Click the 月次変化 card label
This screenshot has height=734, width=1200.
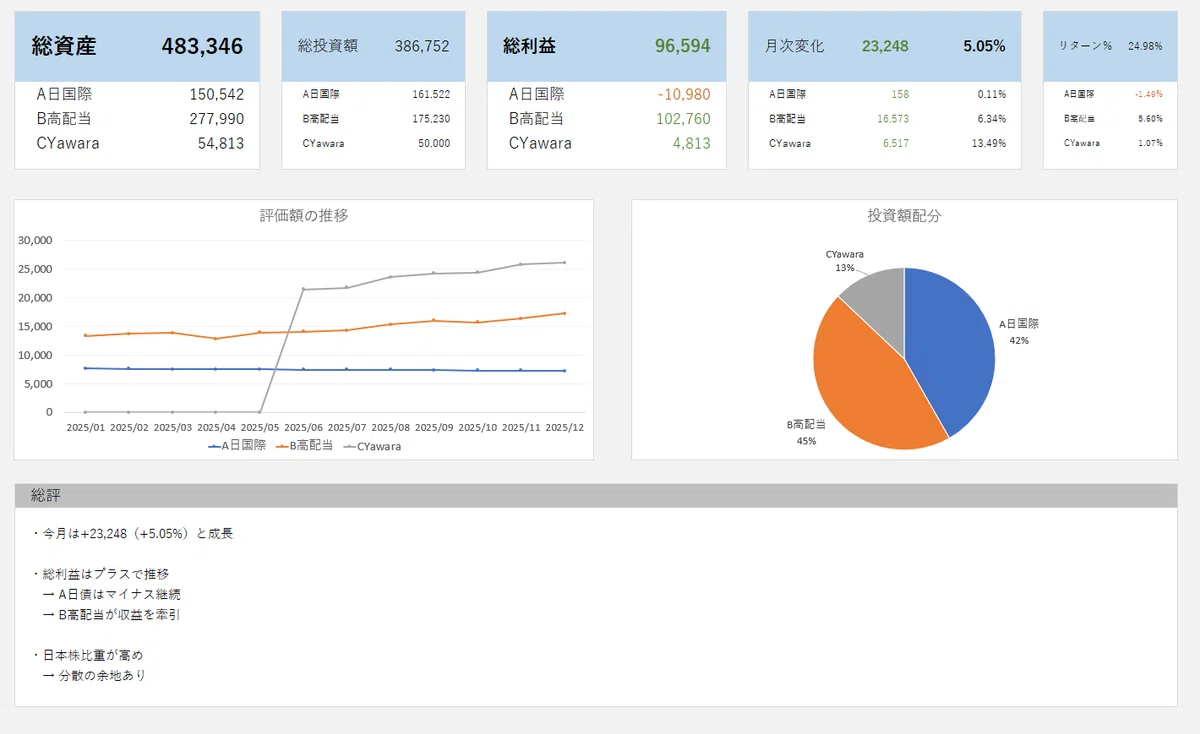click(x=794, y=46)
